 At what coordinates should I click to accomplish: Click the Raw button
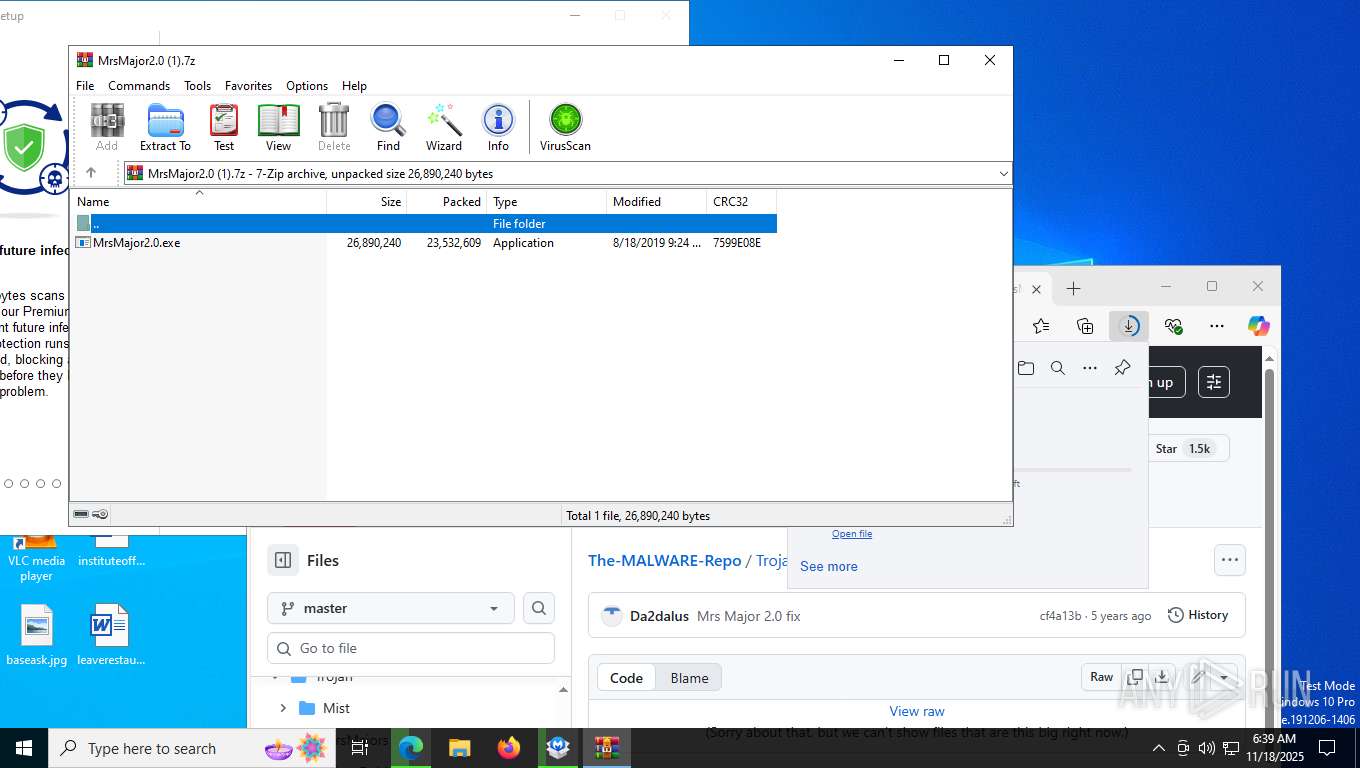[x=1101, y=677]
